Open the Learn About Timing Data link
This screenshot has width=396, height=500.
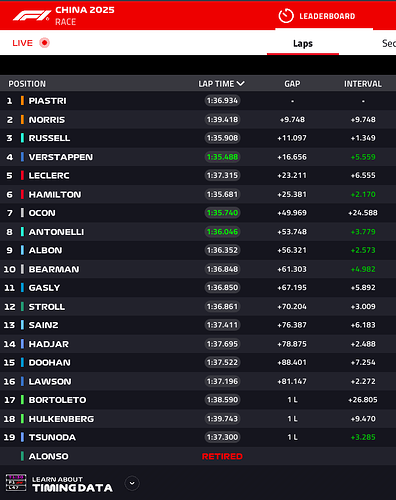pos(72,484)
